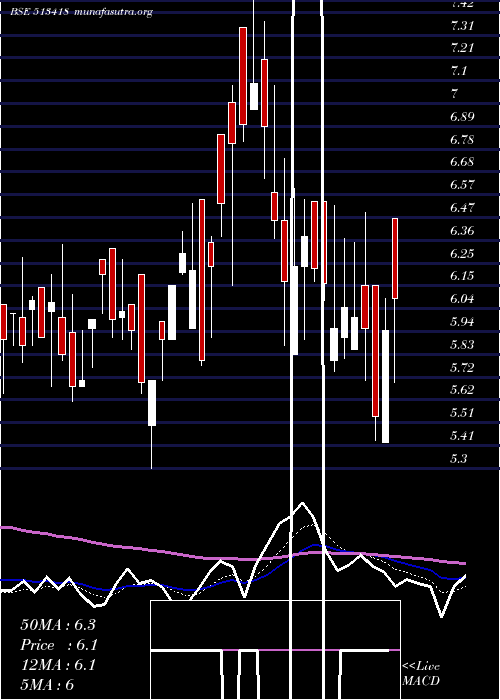Click the 5.62 price axis label
500x700 pixels.
click(462, 390)
